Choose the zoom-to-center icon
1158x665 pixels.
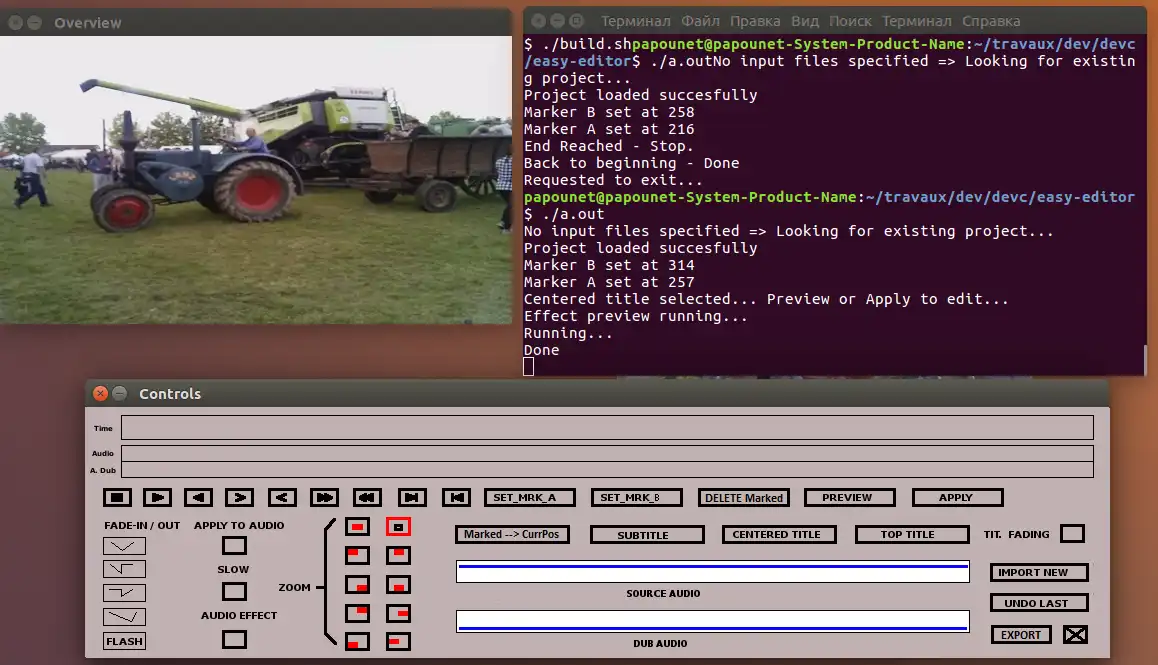click(x=357, y=527)
